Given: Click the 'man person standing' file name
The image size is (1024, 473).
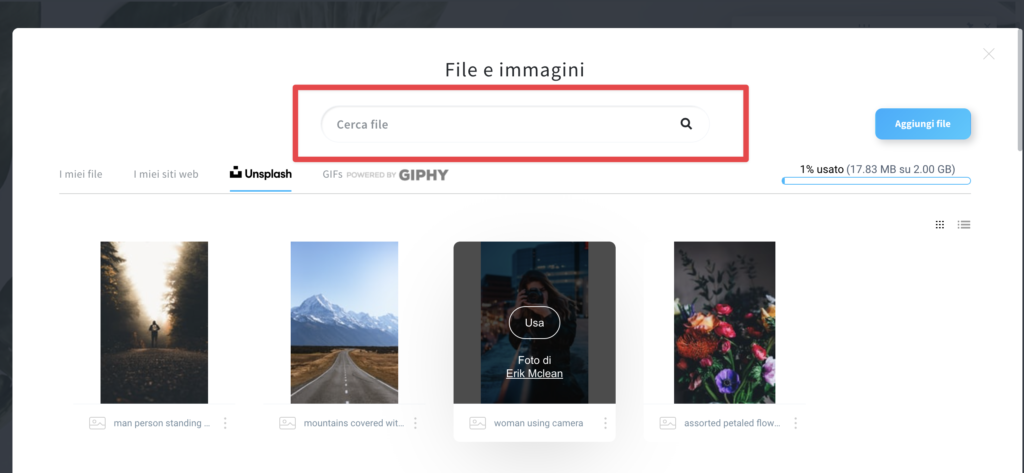Looking at the screenshot, I should (x=162, y=423).
